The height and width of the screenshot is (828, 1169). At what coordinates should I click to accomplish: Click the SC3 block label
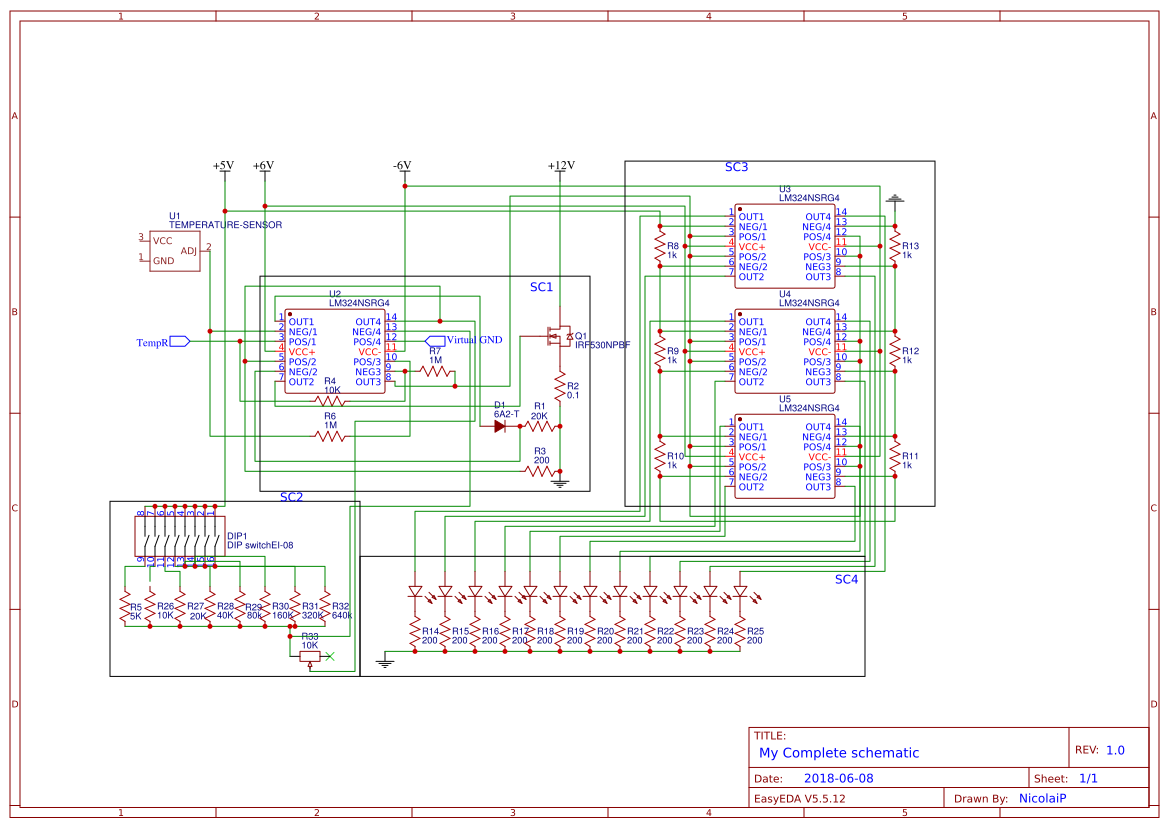click(737, 167)
